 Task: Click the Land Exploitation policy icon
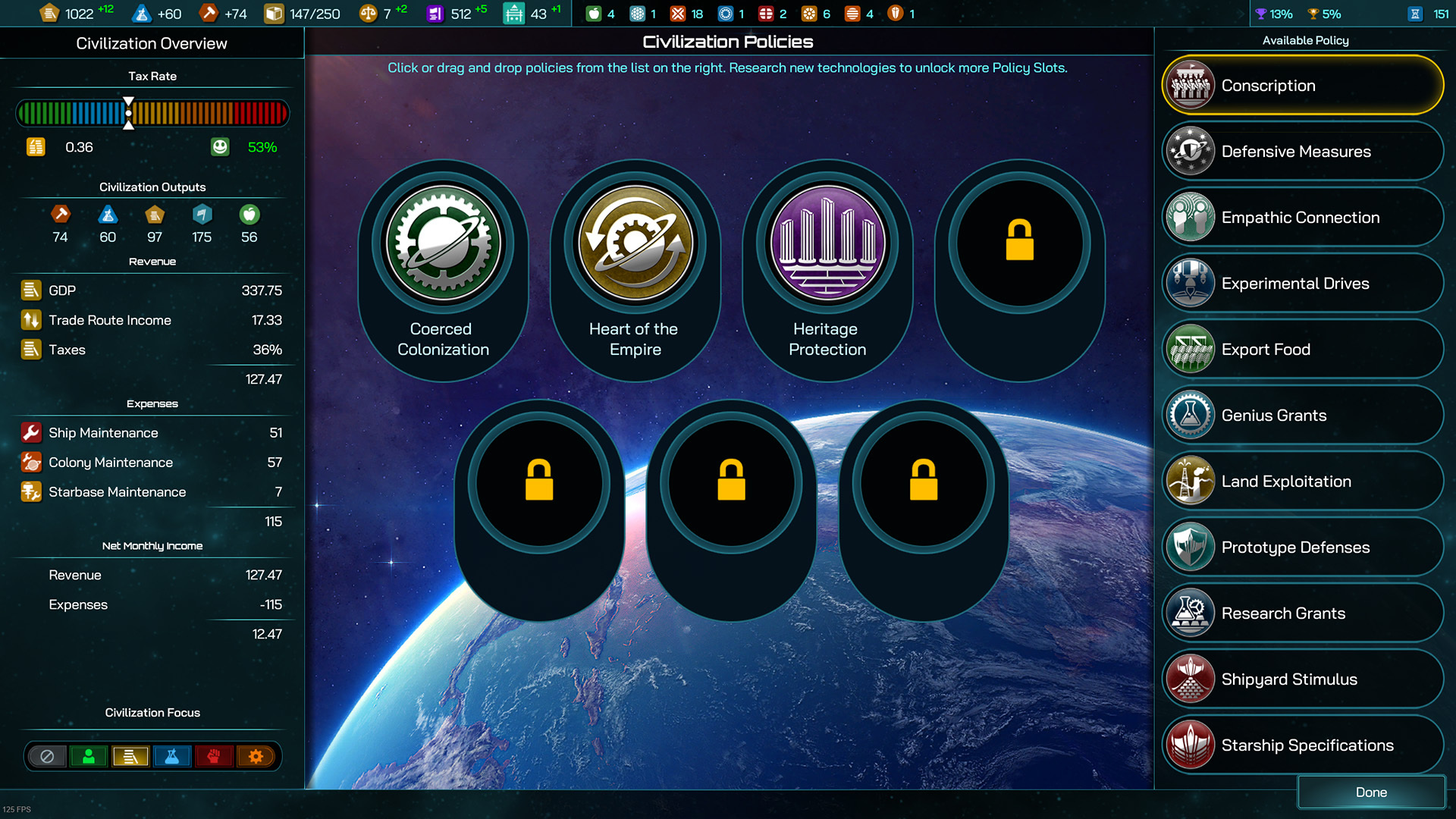click(x=1190, y=481)
